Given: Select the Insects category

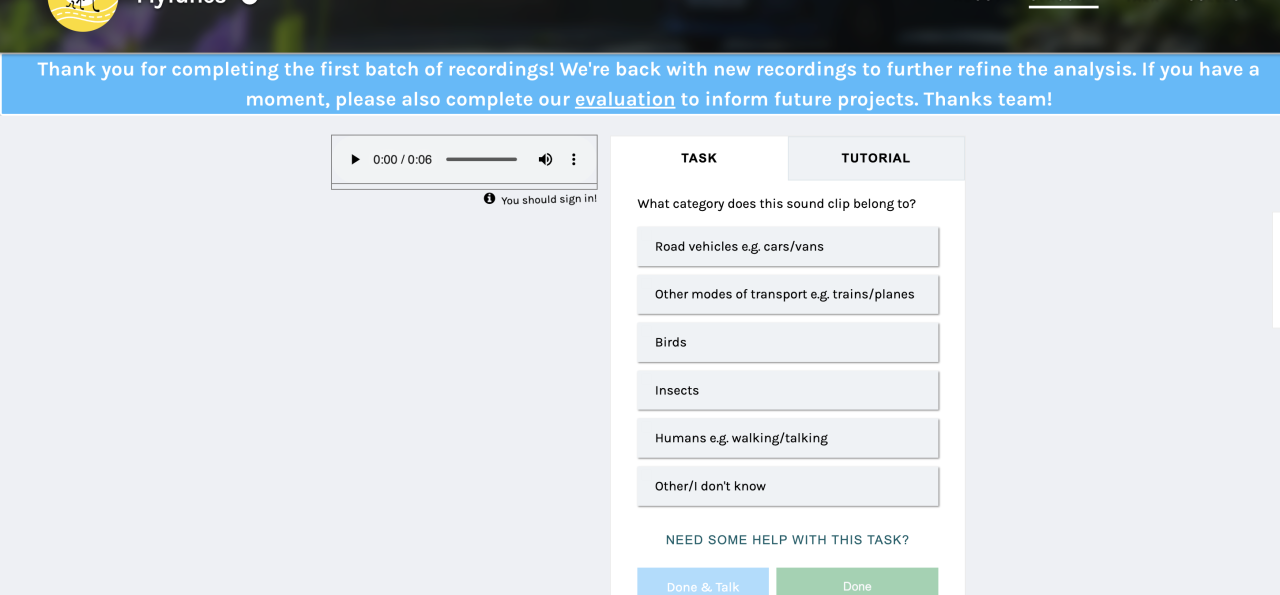Looking at the screenshot, I should click(x=788, y=390).
